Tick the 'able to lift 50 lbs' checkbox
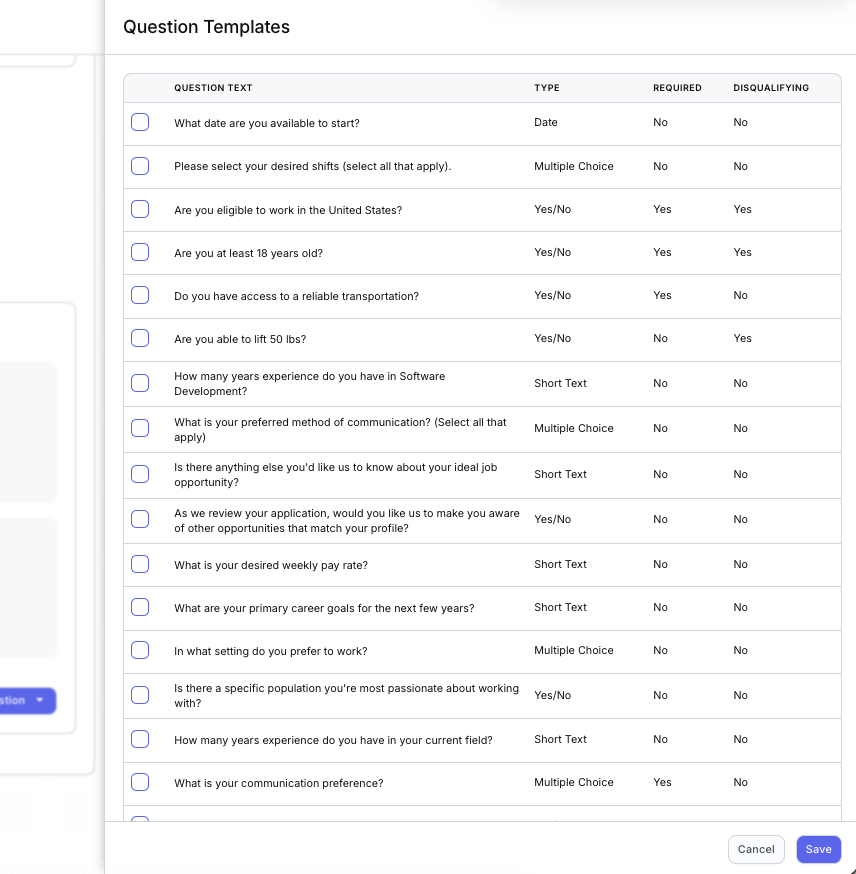 (140, 339)
